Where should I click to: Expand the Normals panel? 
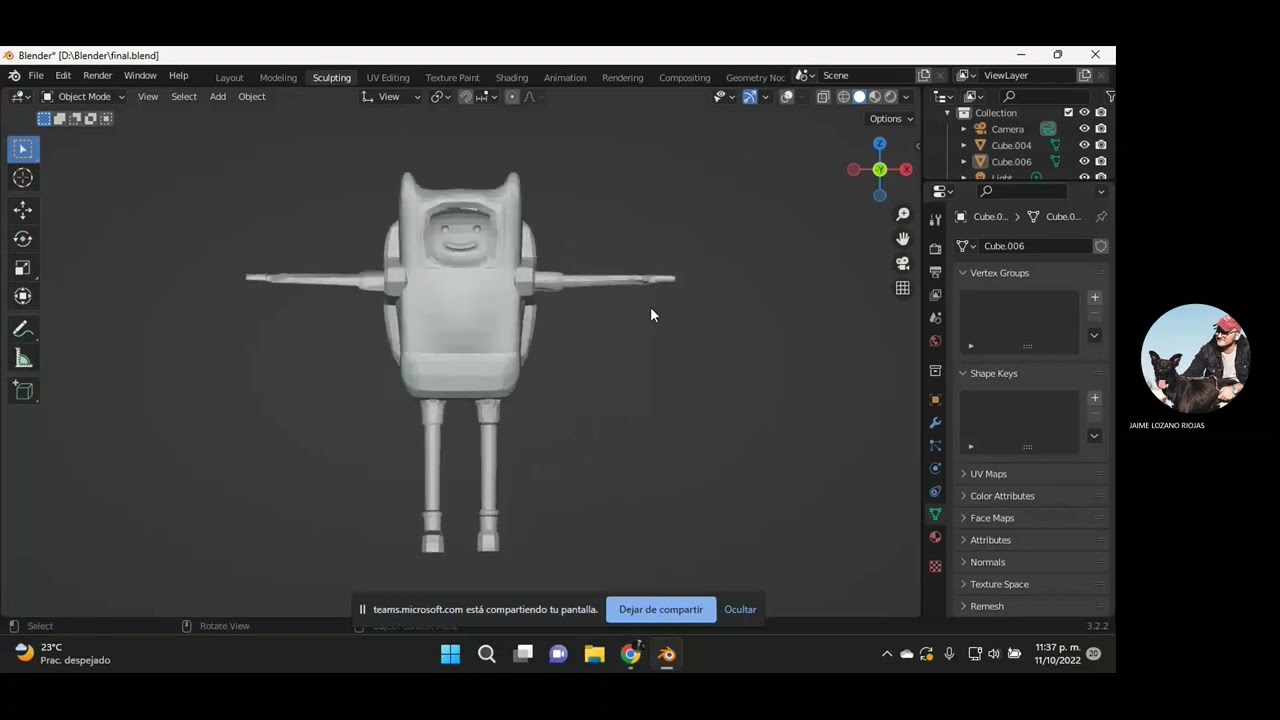[x=963, y=562]
